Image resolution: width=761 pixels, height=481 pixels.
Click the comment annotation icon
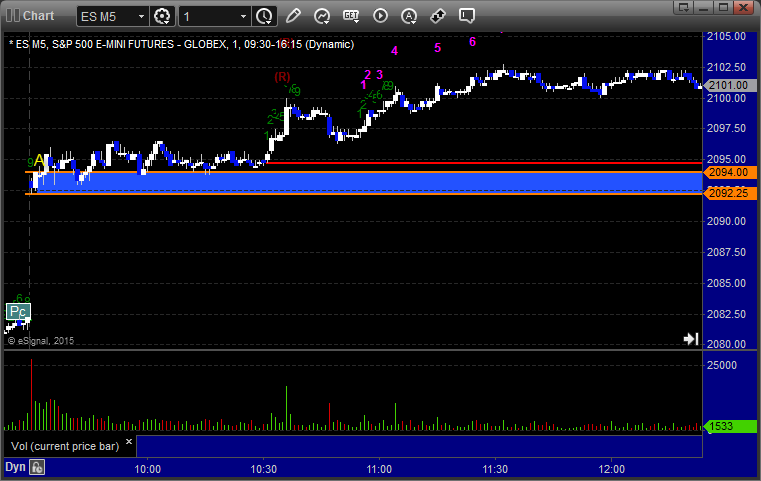[467, 16]
